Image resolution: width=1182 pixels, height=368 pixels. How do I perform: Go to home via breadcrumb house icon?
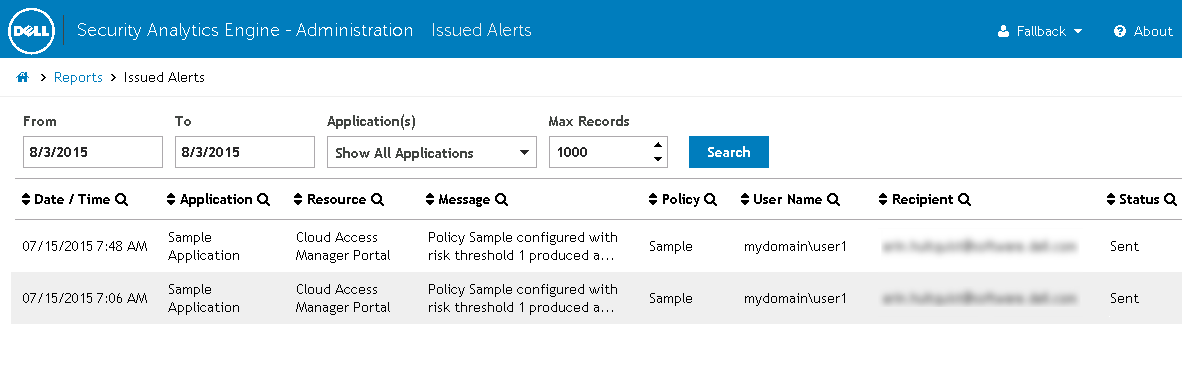pyautogui.click(x=23, y=77)
